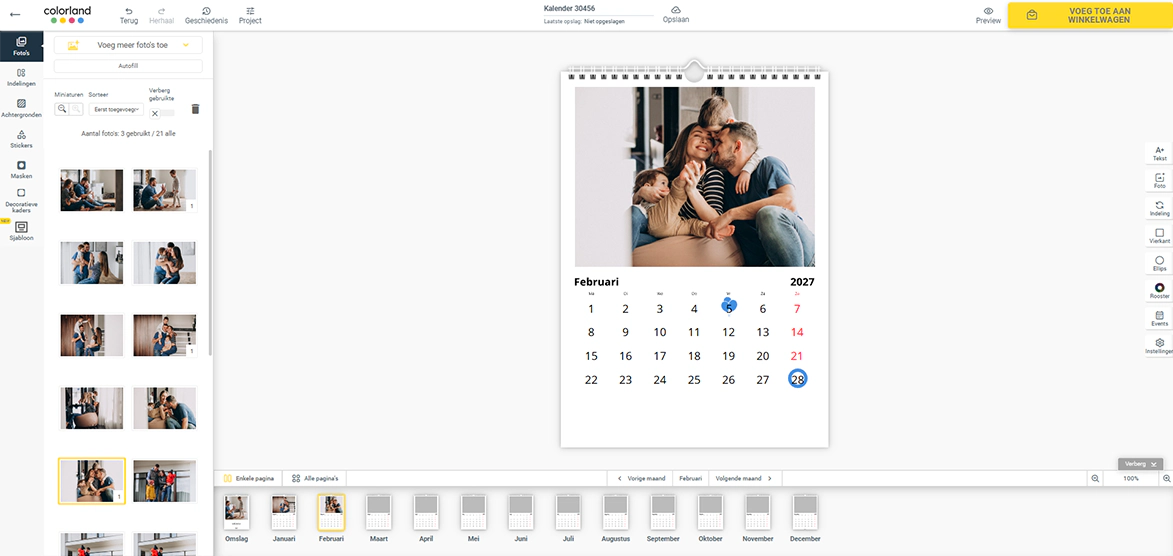The image size is (1173, 556).
Task: Go to Volgende maand
Action: coord(744,478)
